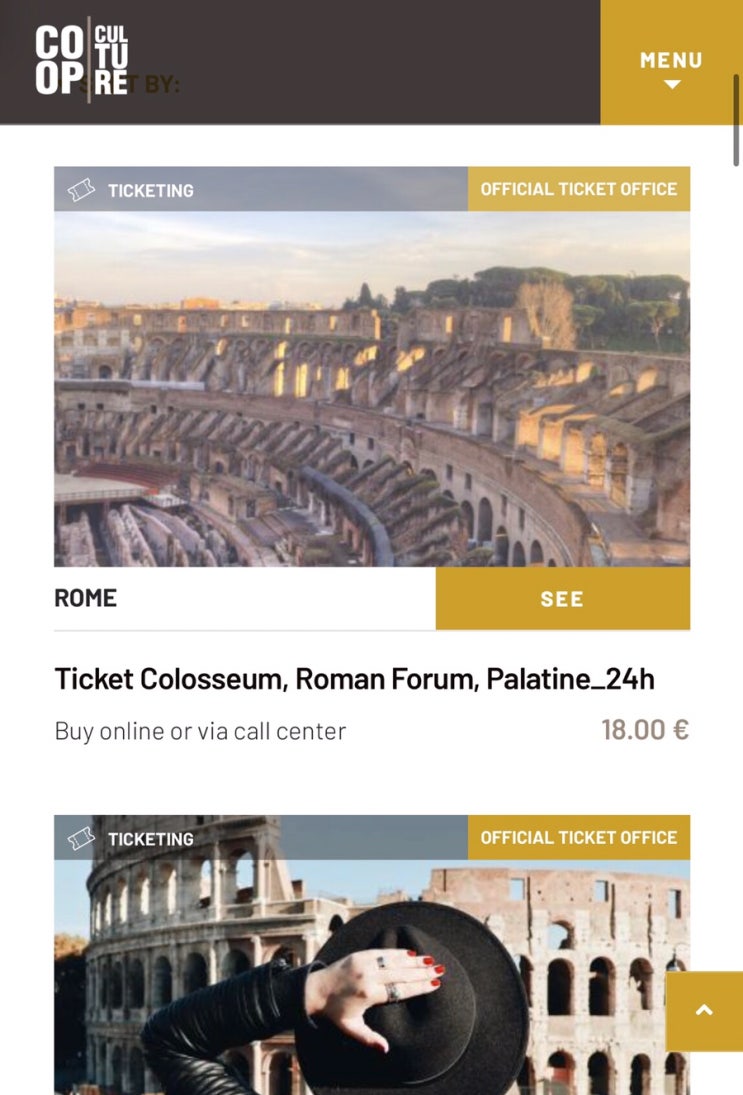The height and width of the screenshot is (1095, 743).
Task: Open the MENU dropdown
Action: point(671,62)
